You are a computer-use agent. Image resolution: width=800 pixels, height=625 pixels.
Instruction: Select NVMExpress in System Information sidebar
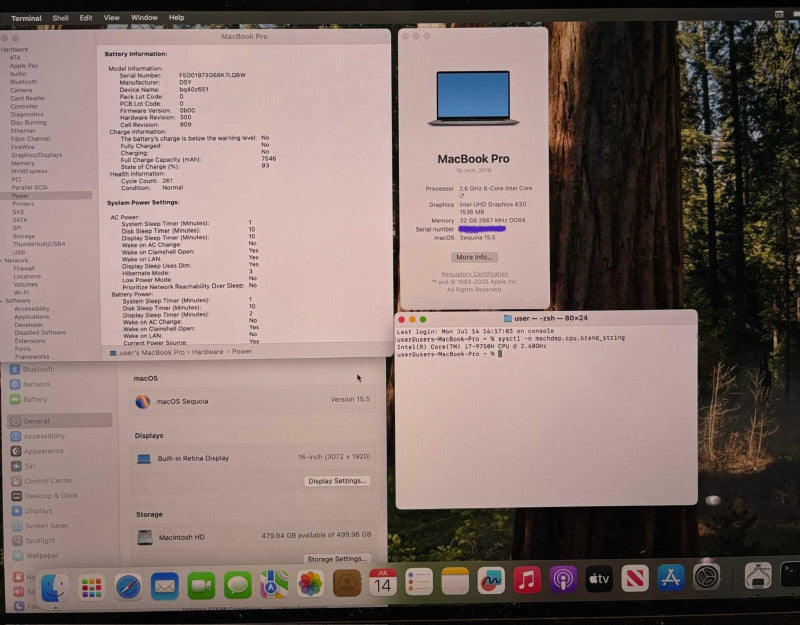[x=29, y=171]
